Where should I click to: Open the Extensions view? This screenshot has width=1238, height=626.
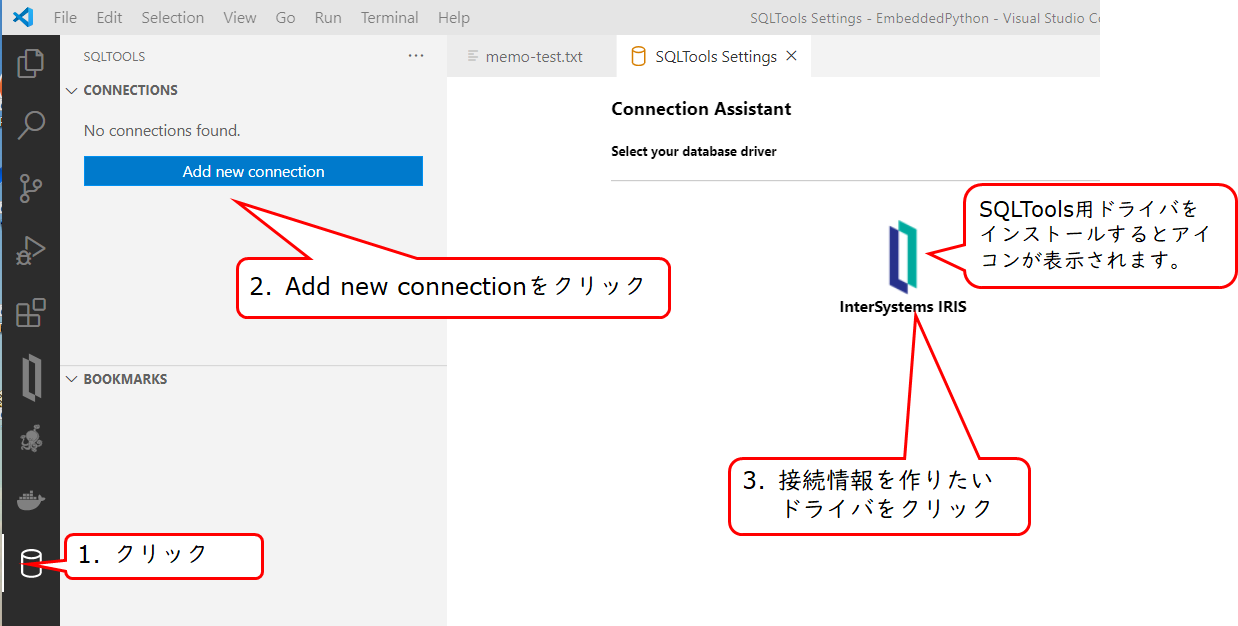pos(31,313)
